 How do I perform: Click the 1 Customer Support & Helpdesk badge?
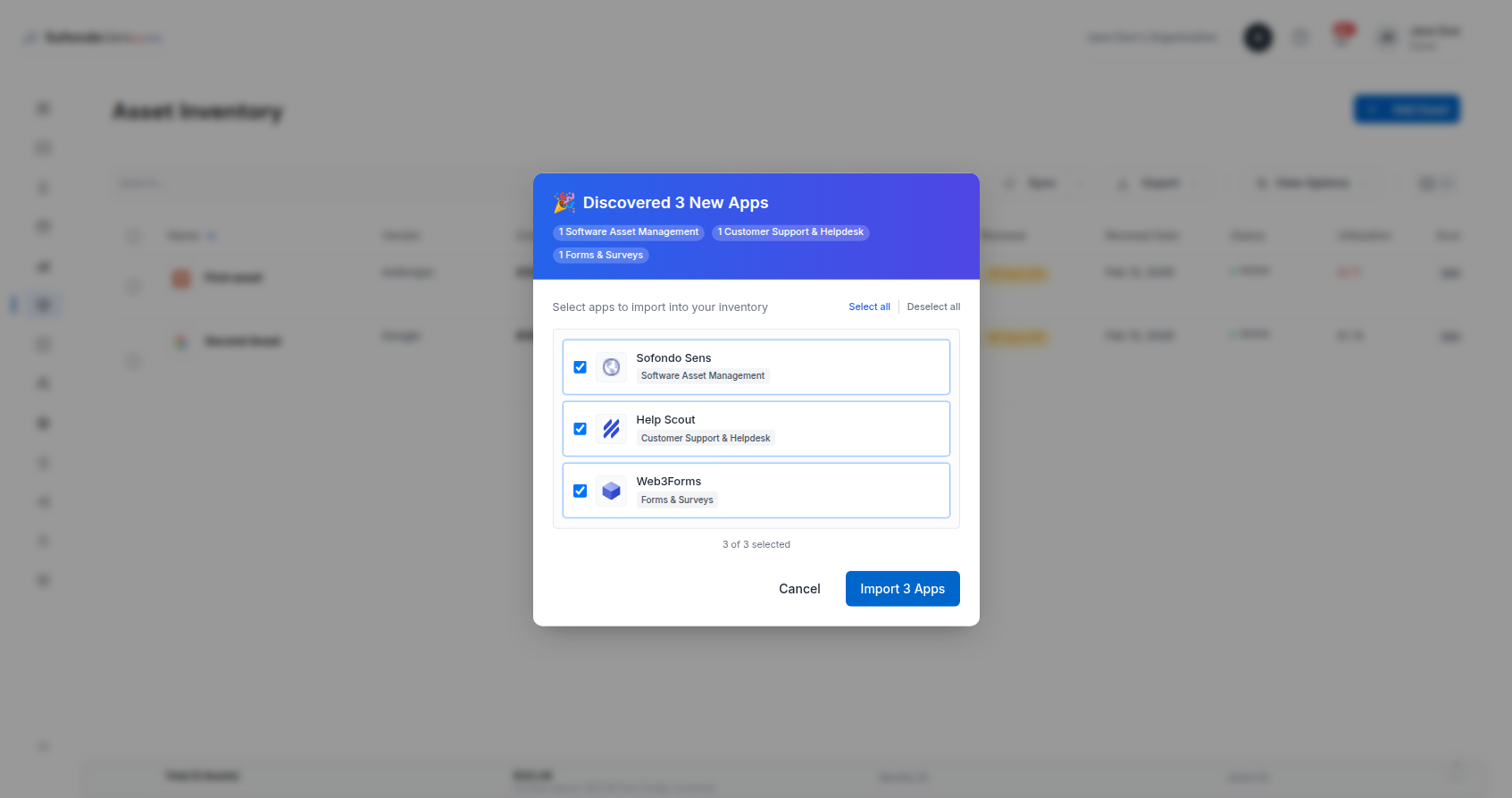tap(790, 232)
